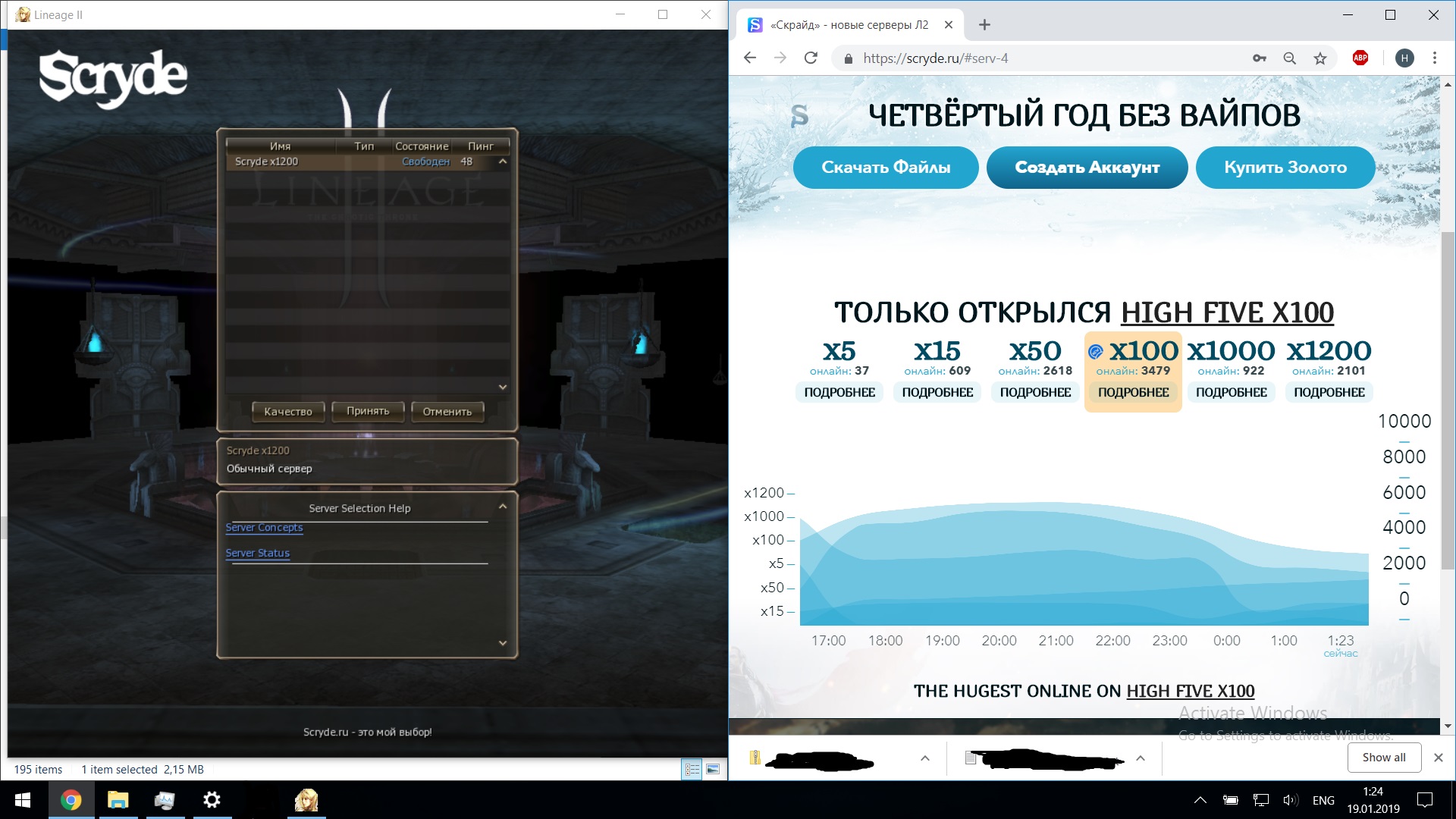Open the Server Status link
Viewport: 1456px width, 819px height.
click(x=257, y=553)
